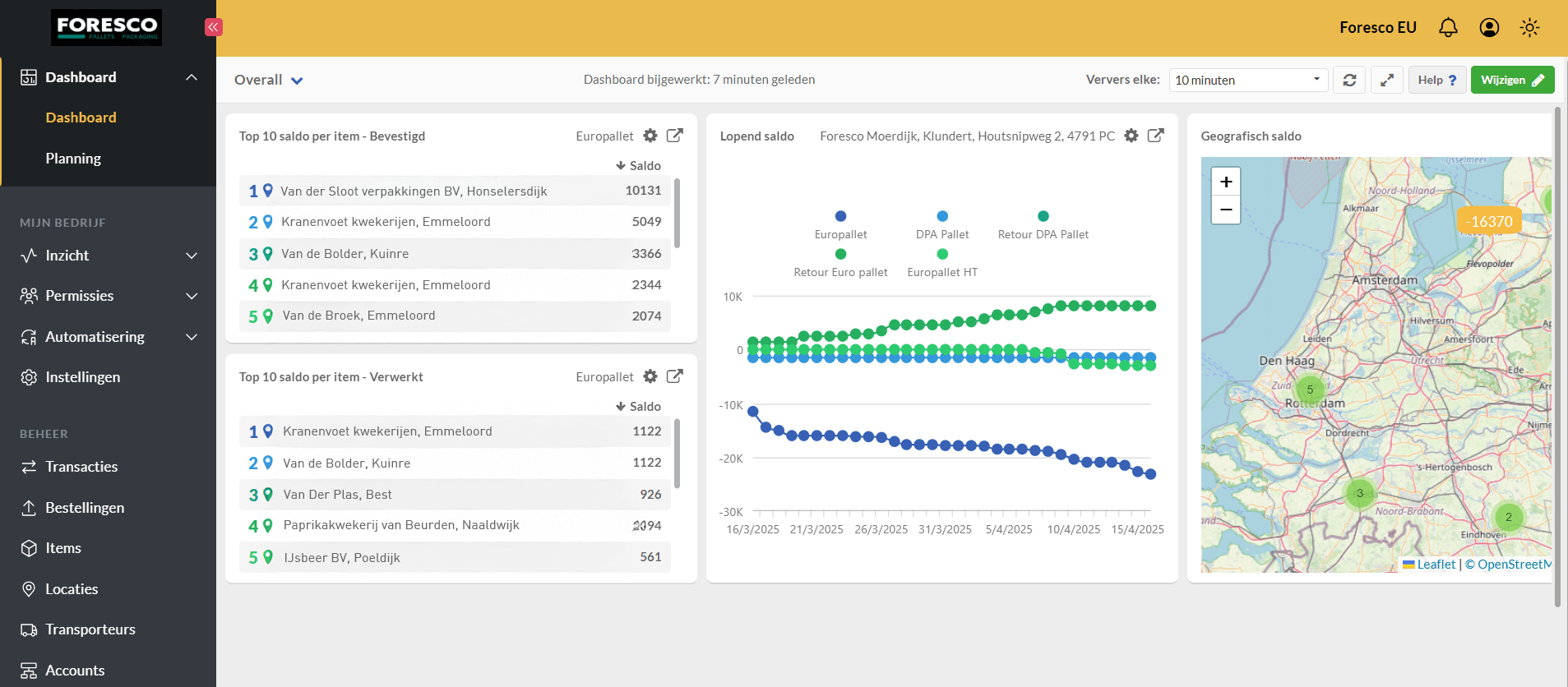The height and width of the screenshot is (687, 1568).
Task: Open the Locaties menu entry
Action: click(72, 589)
